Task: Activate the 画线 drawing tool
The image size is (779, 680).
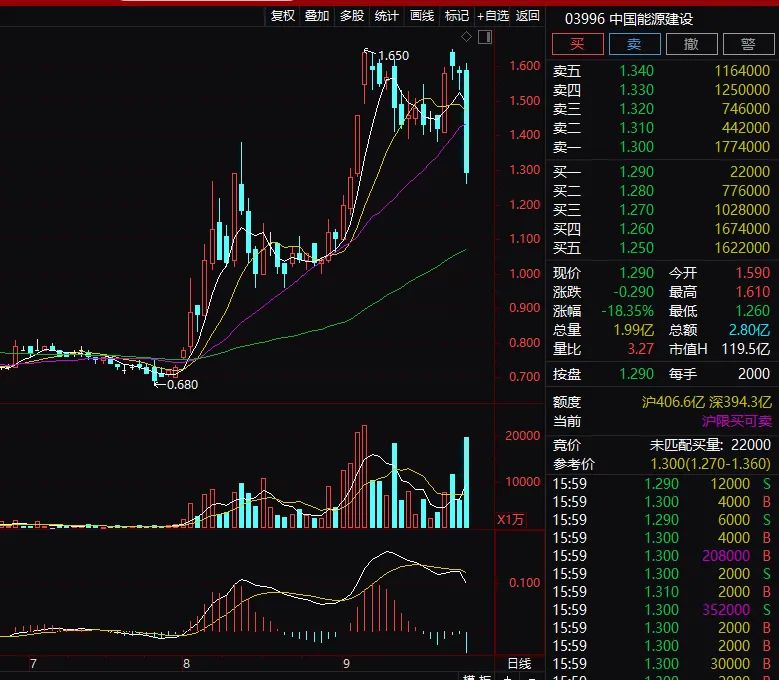Action: [x=422, y=16]
